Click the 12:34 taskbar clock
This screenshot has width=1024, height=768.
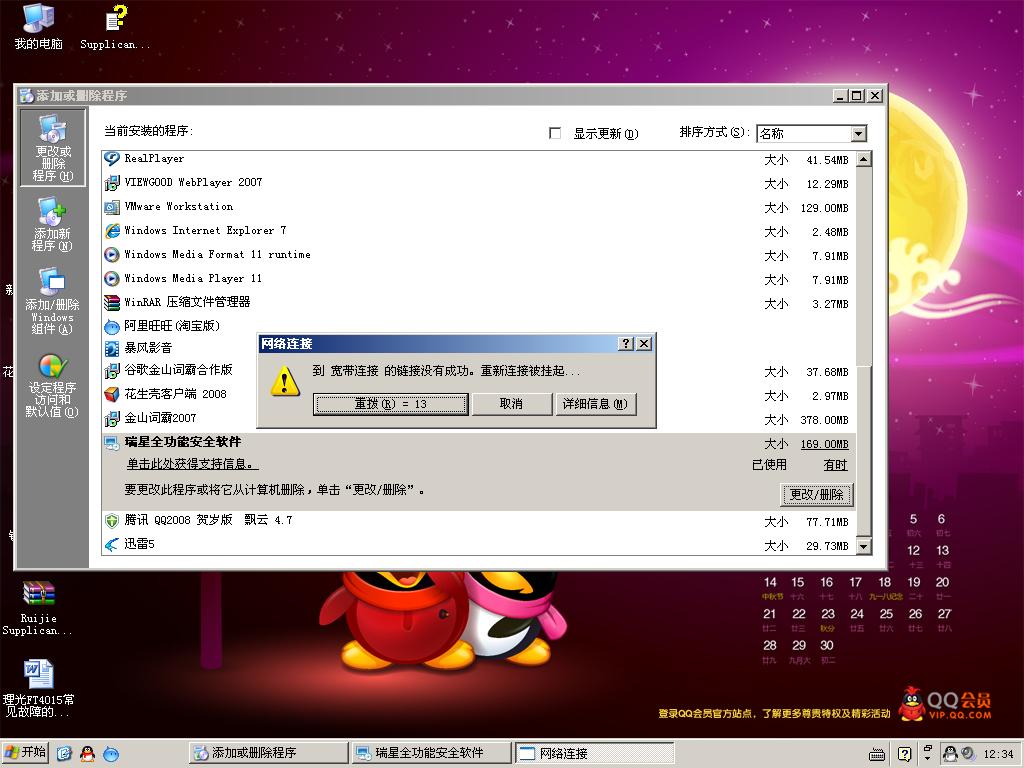coord(999,754)
